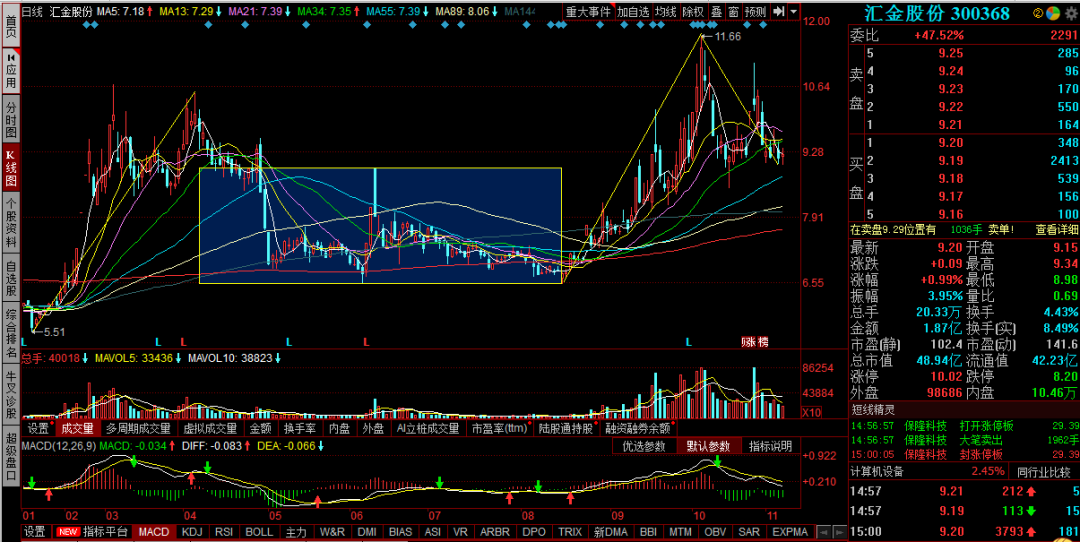Open 指标说明 indicator description
Viewport: 1080px width, 542px height.
pyautogui.click(x=771, y=446)
